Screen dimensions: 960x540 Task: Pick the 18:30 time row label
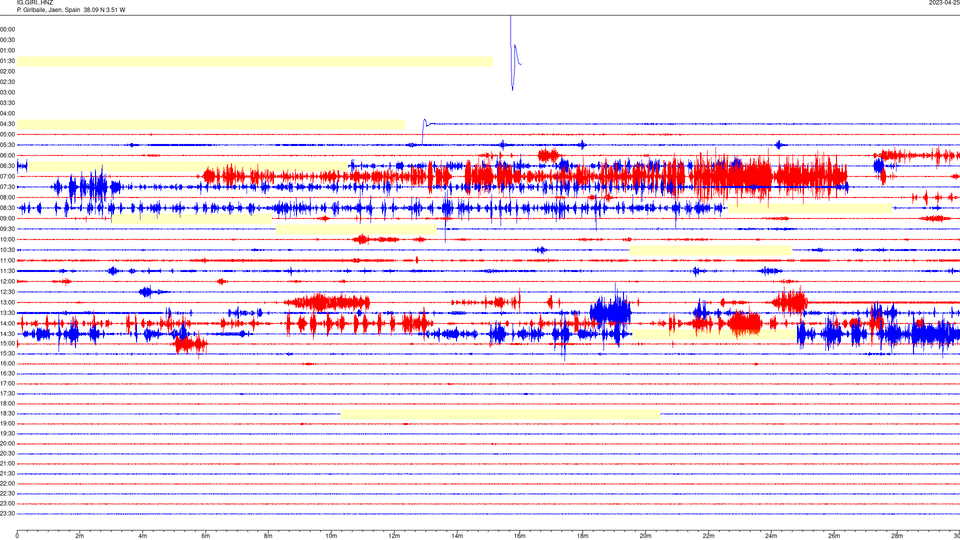pos(8,414)
